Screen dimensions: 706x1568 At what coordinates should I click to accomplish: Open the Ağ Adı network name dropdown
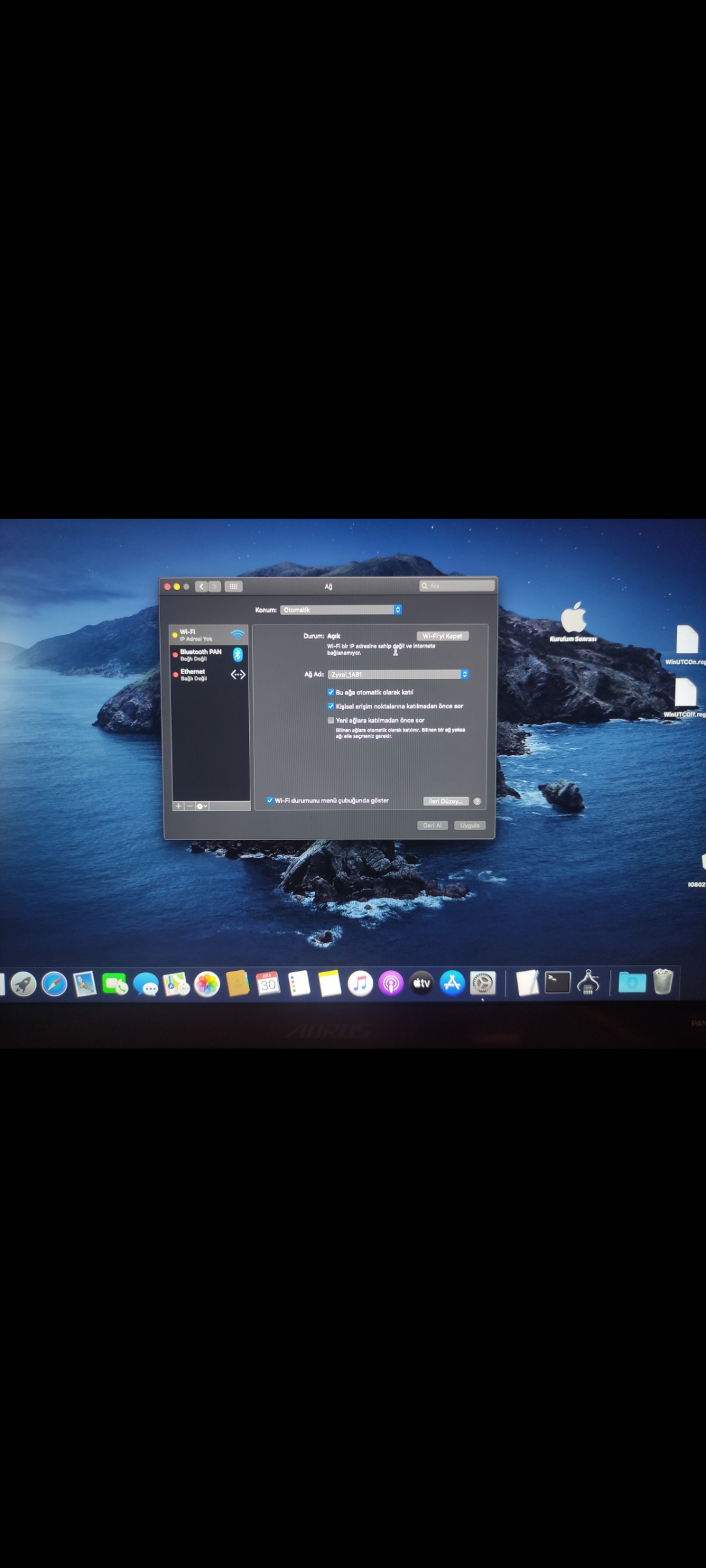(398, 674)
